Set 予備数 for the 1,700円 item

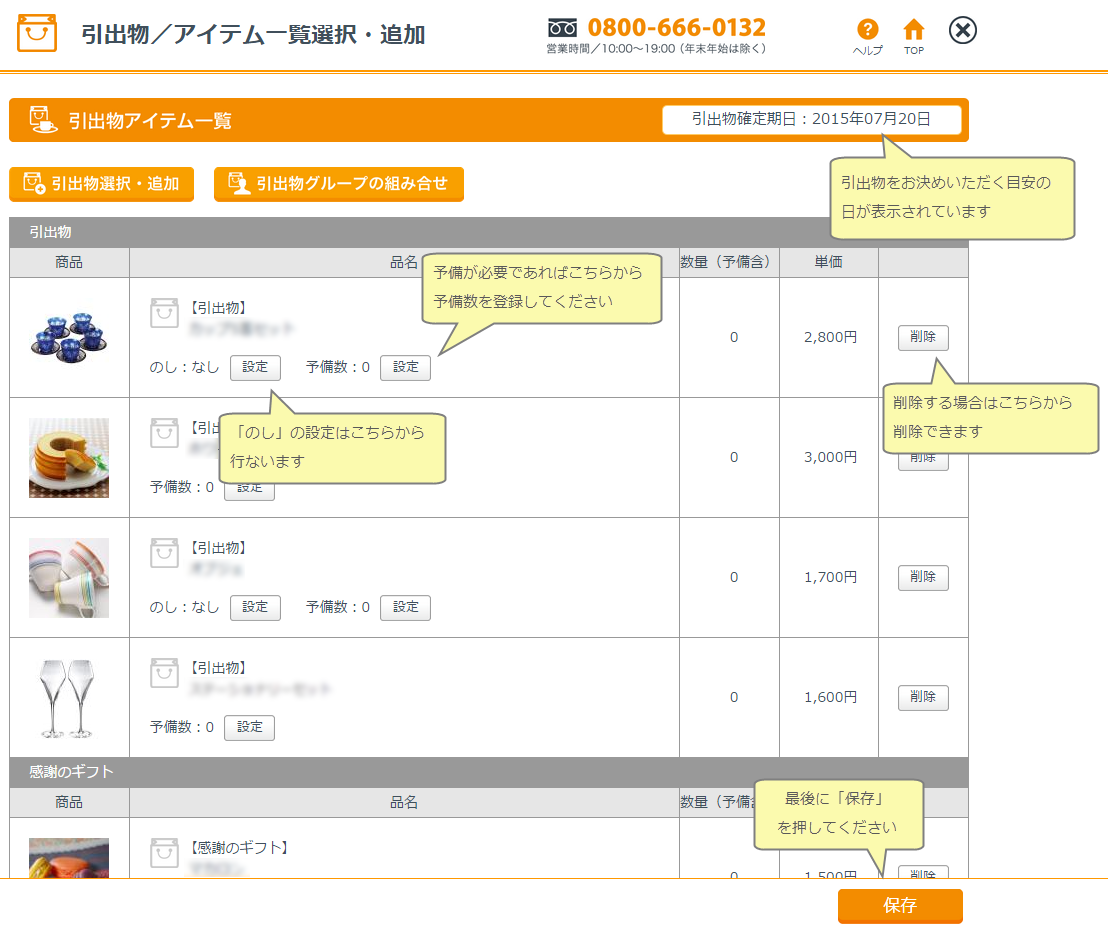(405, 608)
